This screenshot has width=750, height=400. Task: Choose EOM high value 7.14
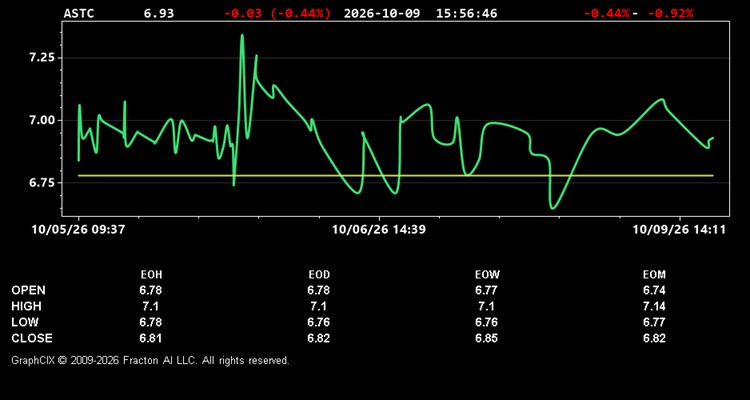point(654,306)
